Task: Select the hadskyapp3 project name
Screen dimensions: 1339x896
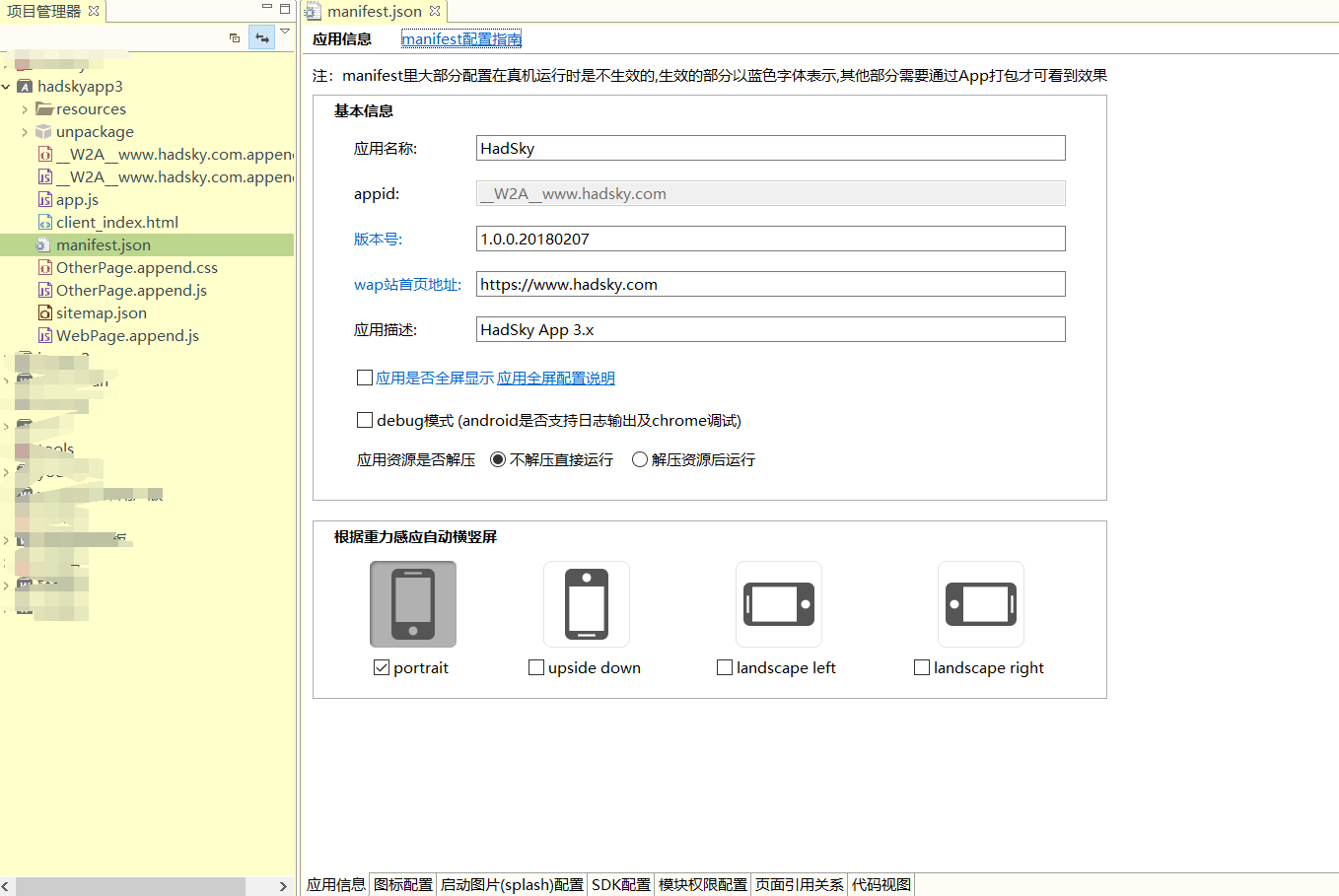Action: (80, 87)
